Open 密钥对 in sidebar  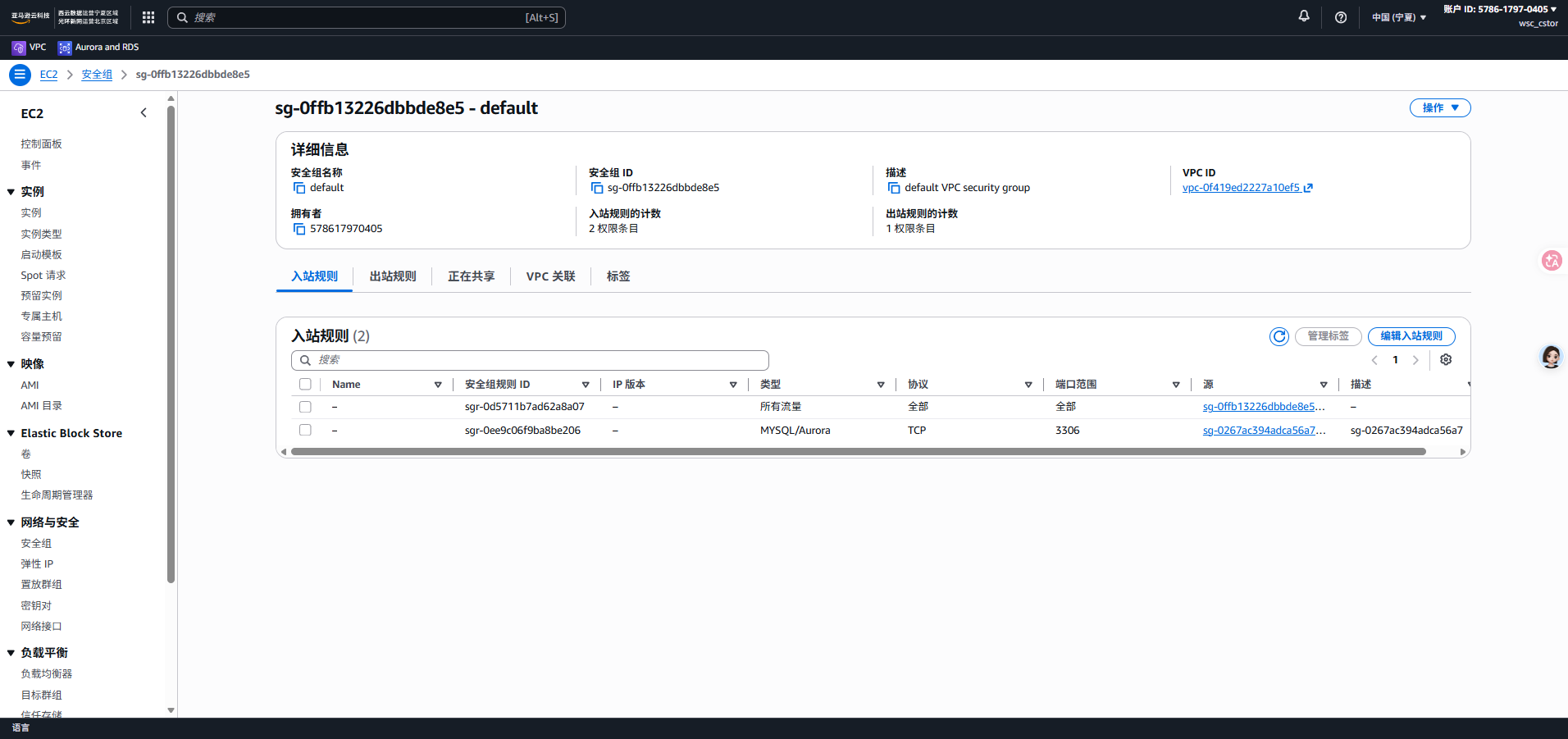(36, 606)
